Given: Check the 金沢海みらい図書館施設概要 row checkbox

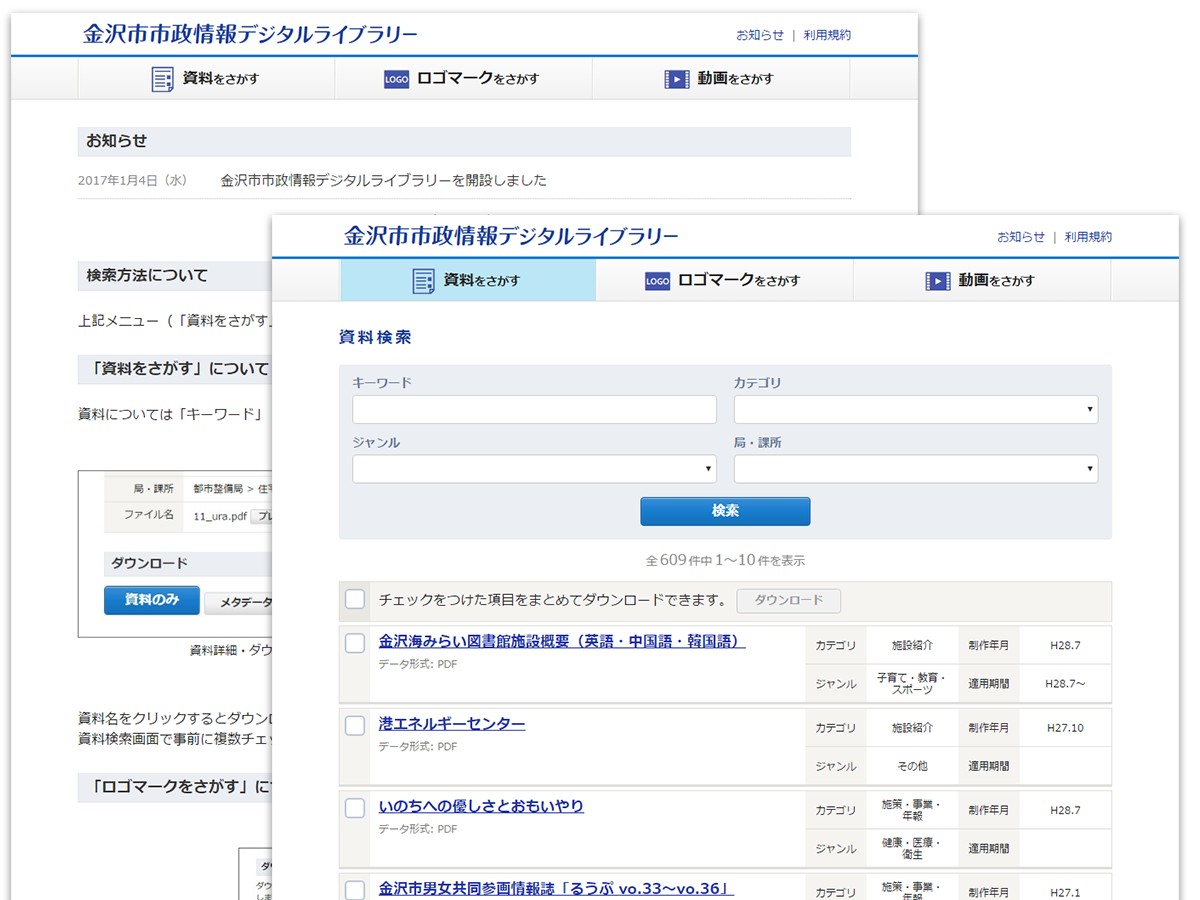Looking at the screenshot, I should pyautogui.click(x=355, y=643).
